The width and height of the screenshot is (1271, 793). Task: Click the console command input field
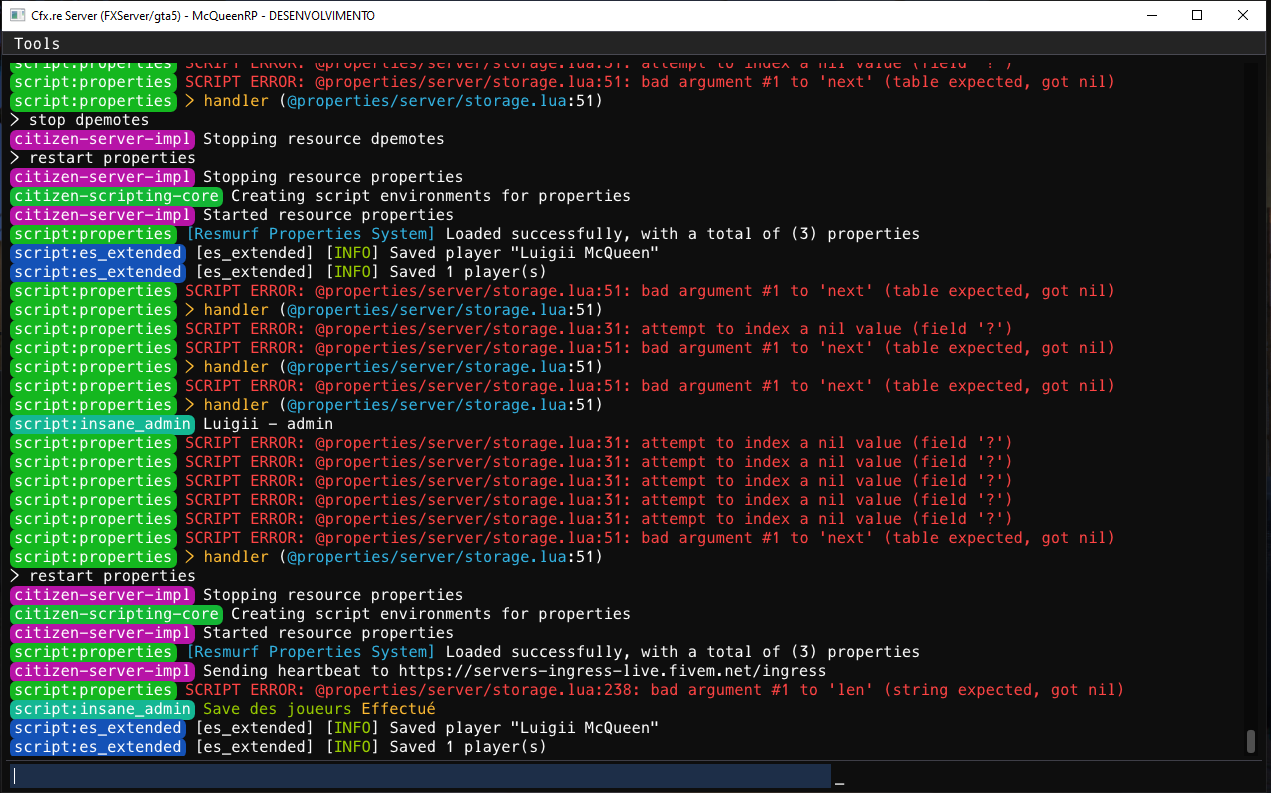[420, 776]
